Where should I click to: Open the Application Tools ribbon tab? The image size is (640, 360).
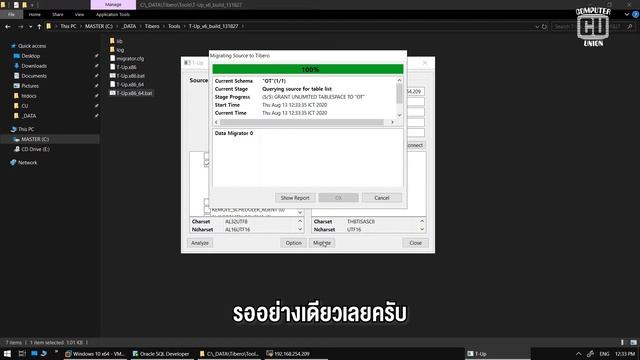click(x=113, y=14)
